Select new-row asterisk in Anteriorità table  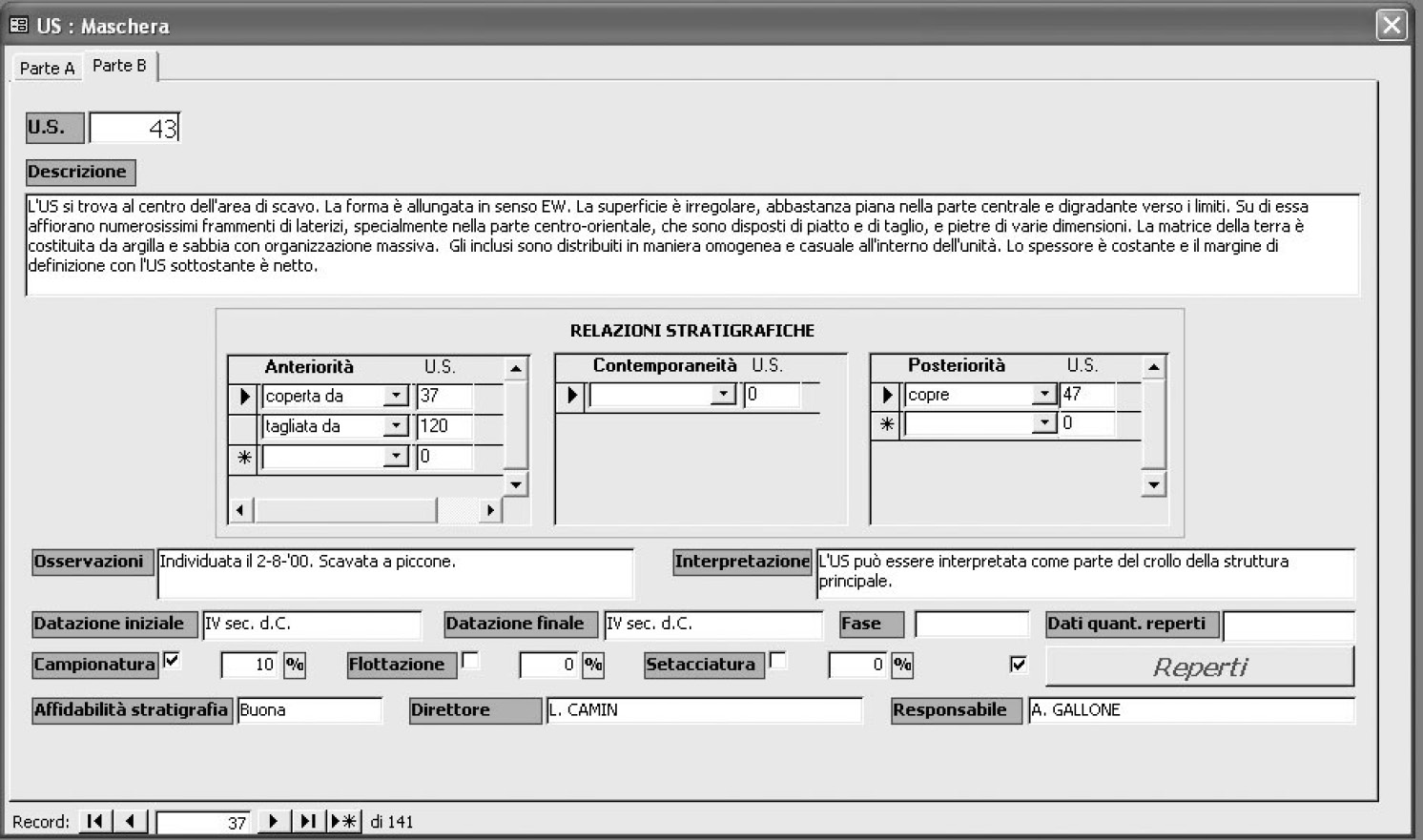tap(244, 458)
